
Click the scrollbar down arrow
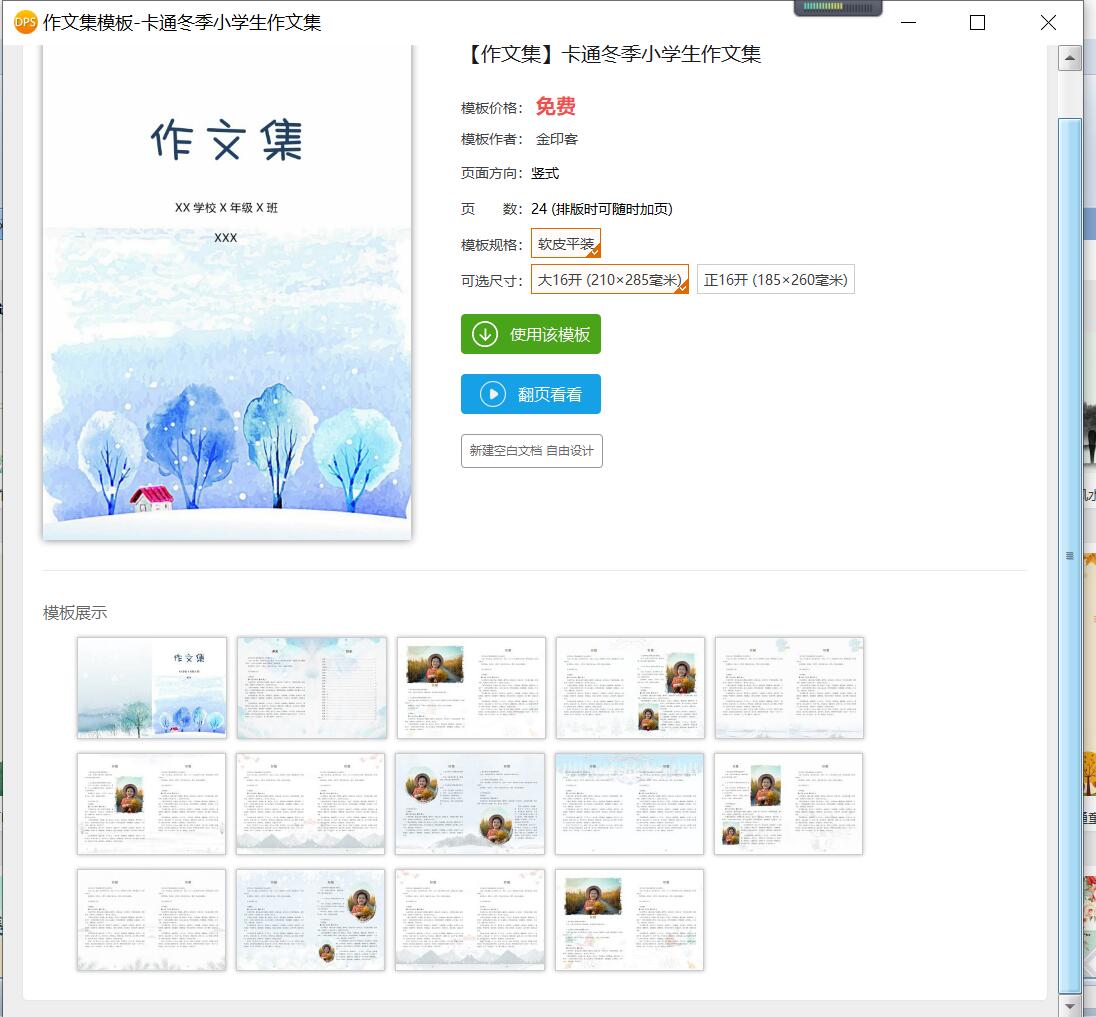[x=1069, y=1005]
